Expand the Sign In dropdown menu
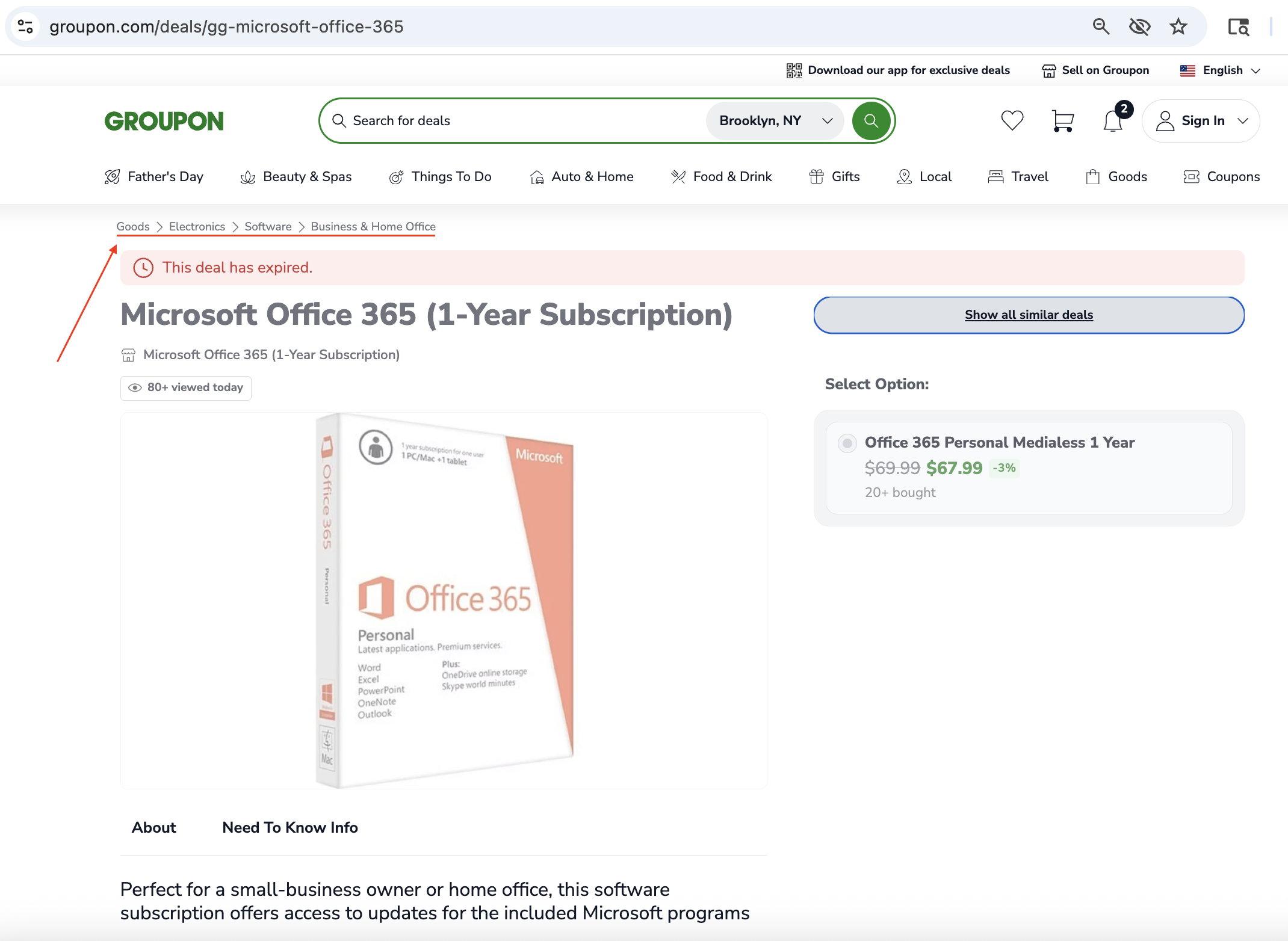 (1243, 121)
